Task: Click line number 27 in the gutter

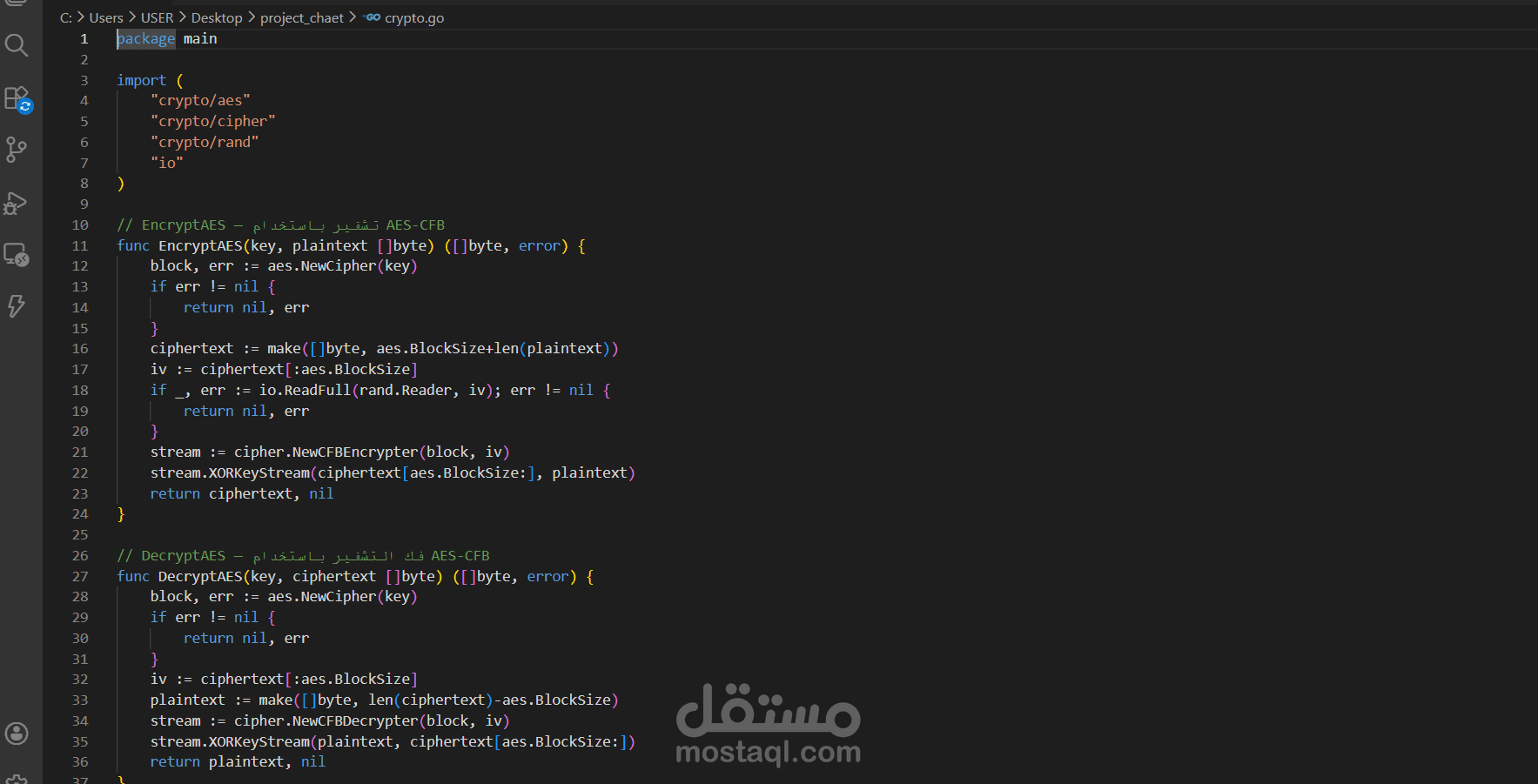Action: click(80, 576)
